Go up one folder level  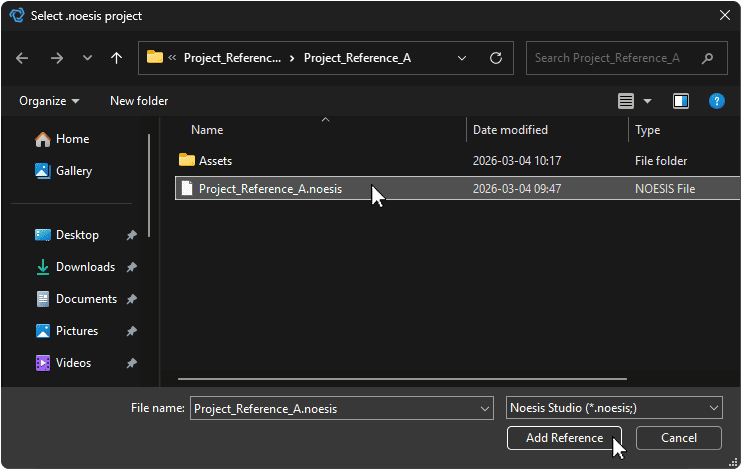click(x=116, y=58)
